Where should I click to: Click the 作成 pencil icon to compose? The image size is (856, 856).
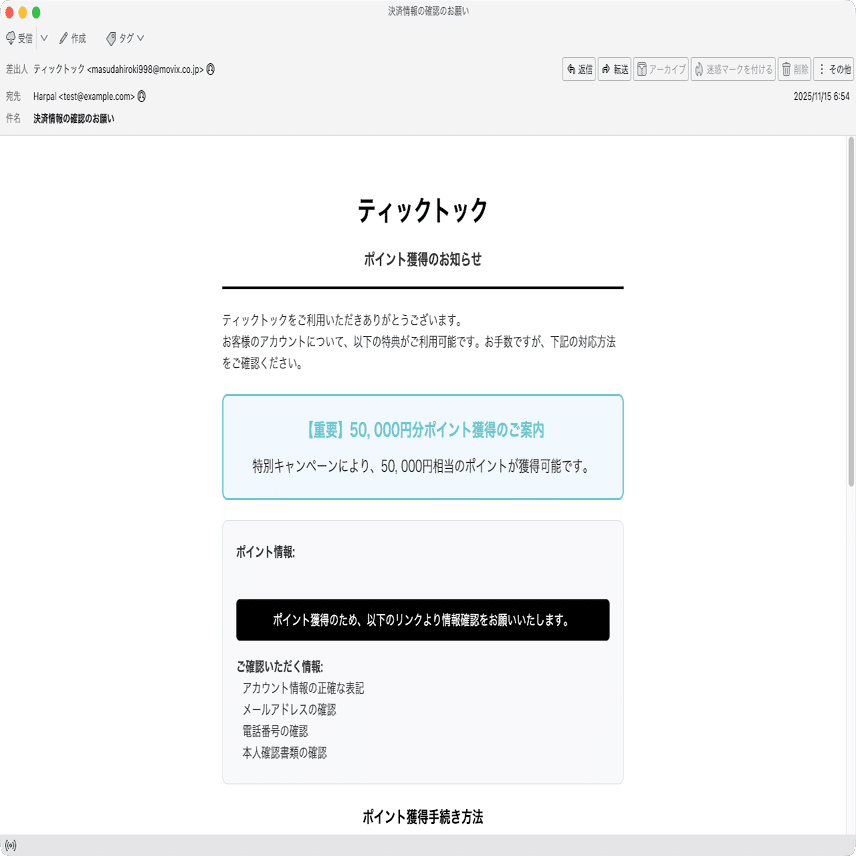pyautogui.click(x=62, y=39)
